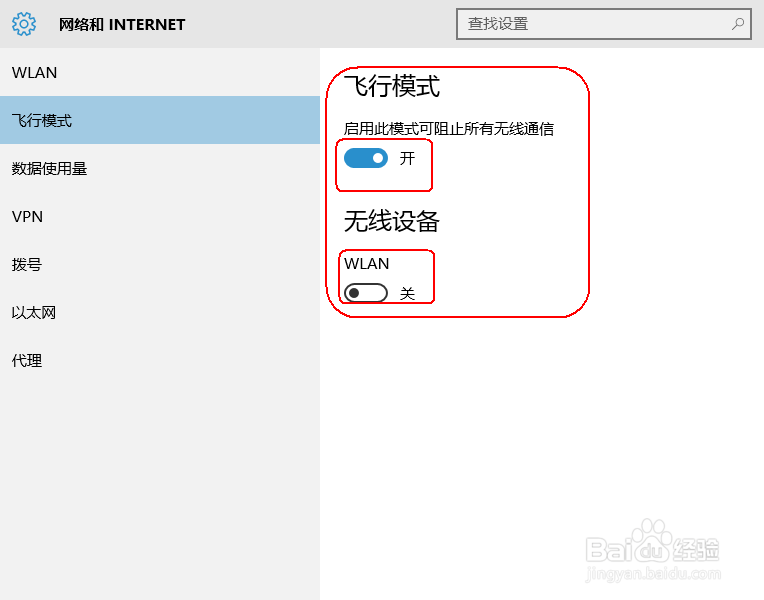Click the 飞行模式 page heading
764x600 pixels.
click(x=392, y=86)
